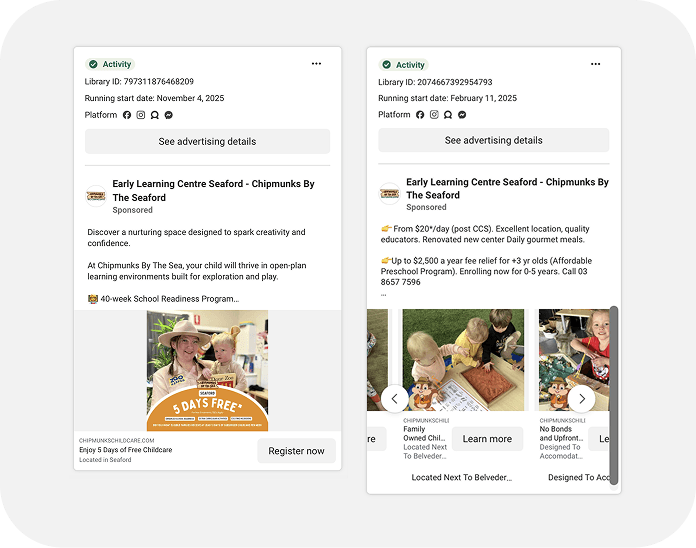The width and height of the screenshot is (696, 548).
Task: Click the Audience Network icon on the November 4 ad
Action: 154,115
